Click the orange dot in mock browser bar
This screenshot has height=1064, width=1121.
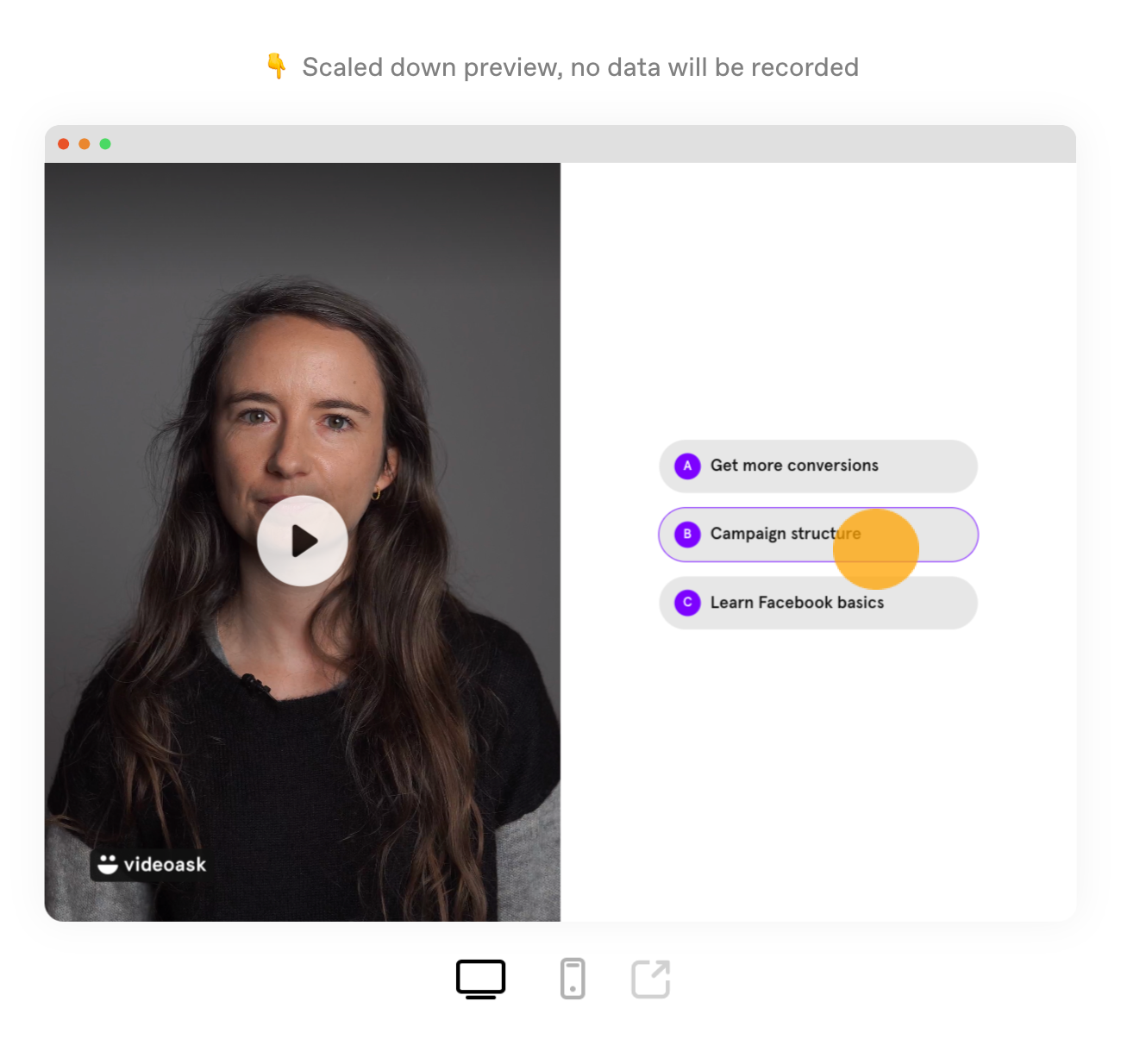coord(85,144)
